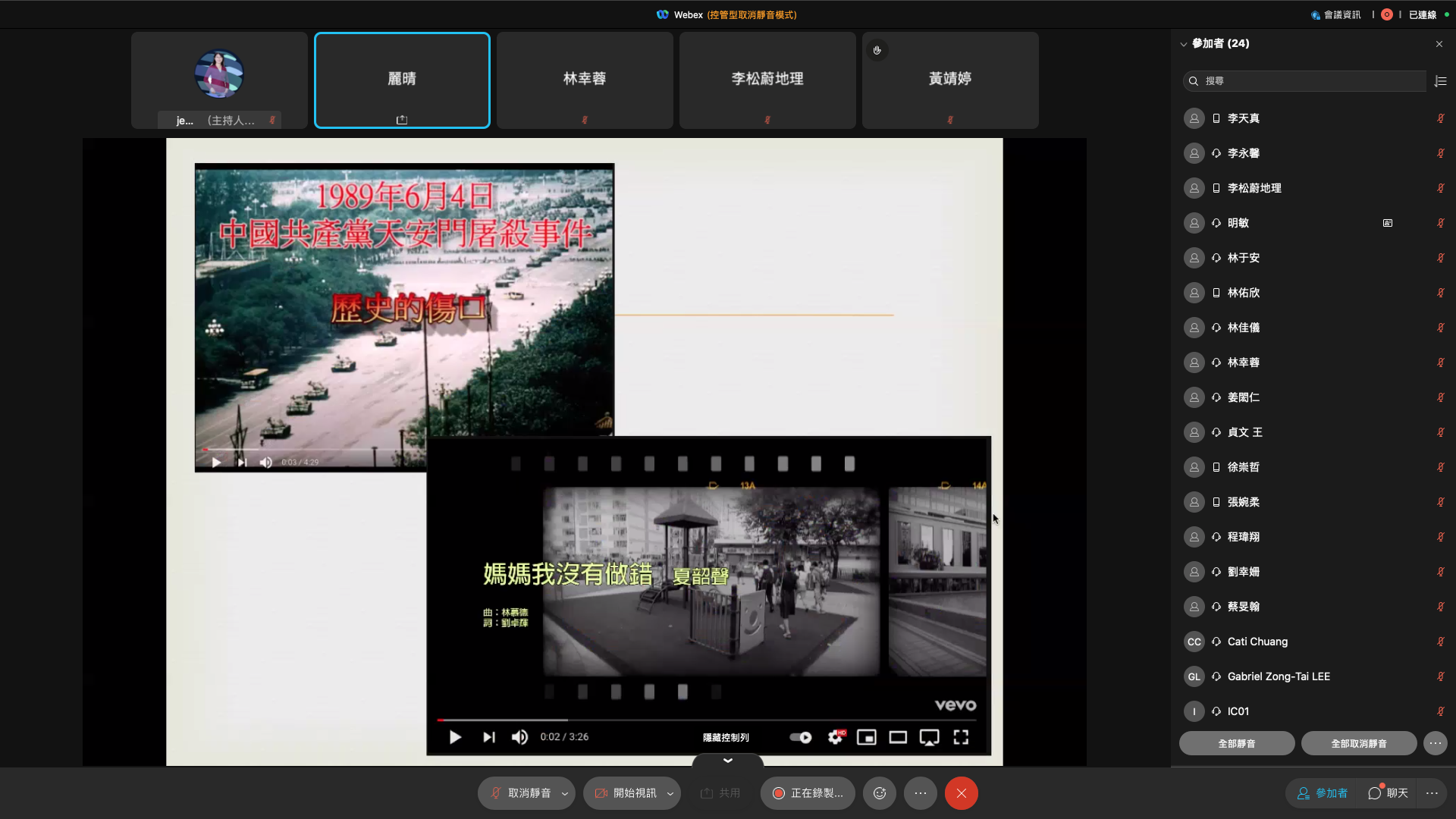Open YouTube settings gear icon
Screen dimensions: 1456x819
(x=835, y=737)
